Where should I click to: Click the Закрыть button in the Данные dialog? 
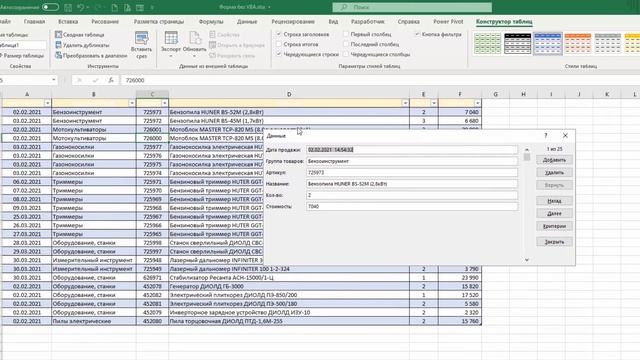[x=554, y=242]
